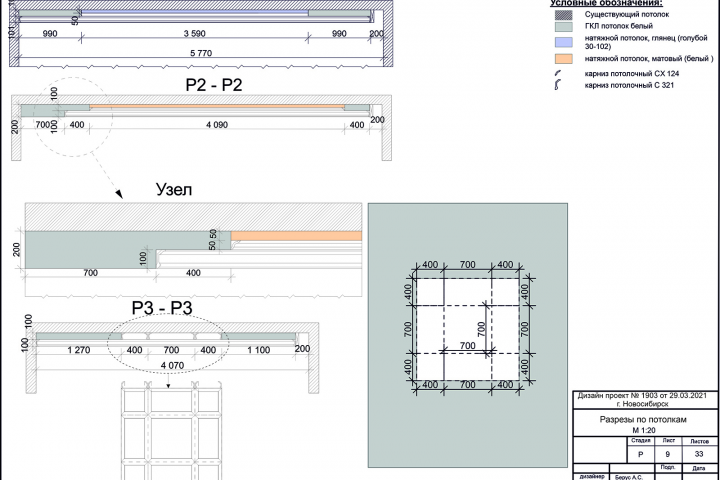720x480 pixels.
Task: Click the 'натяжной потолок, глянец' legend label
Action: tap(646, 42)
